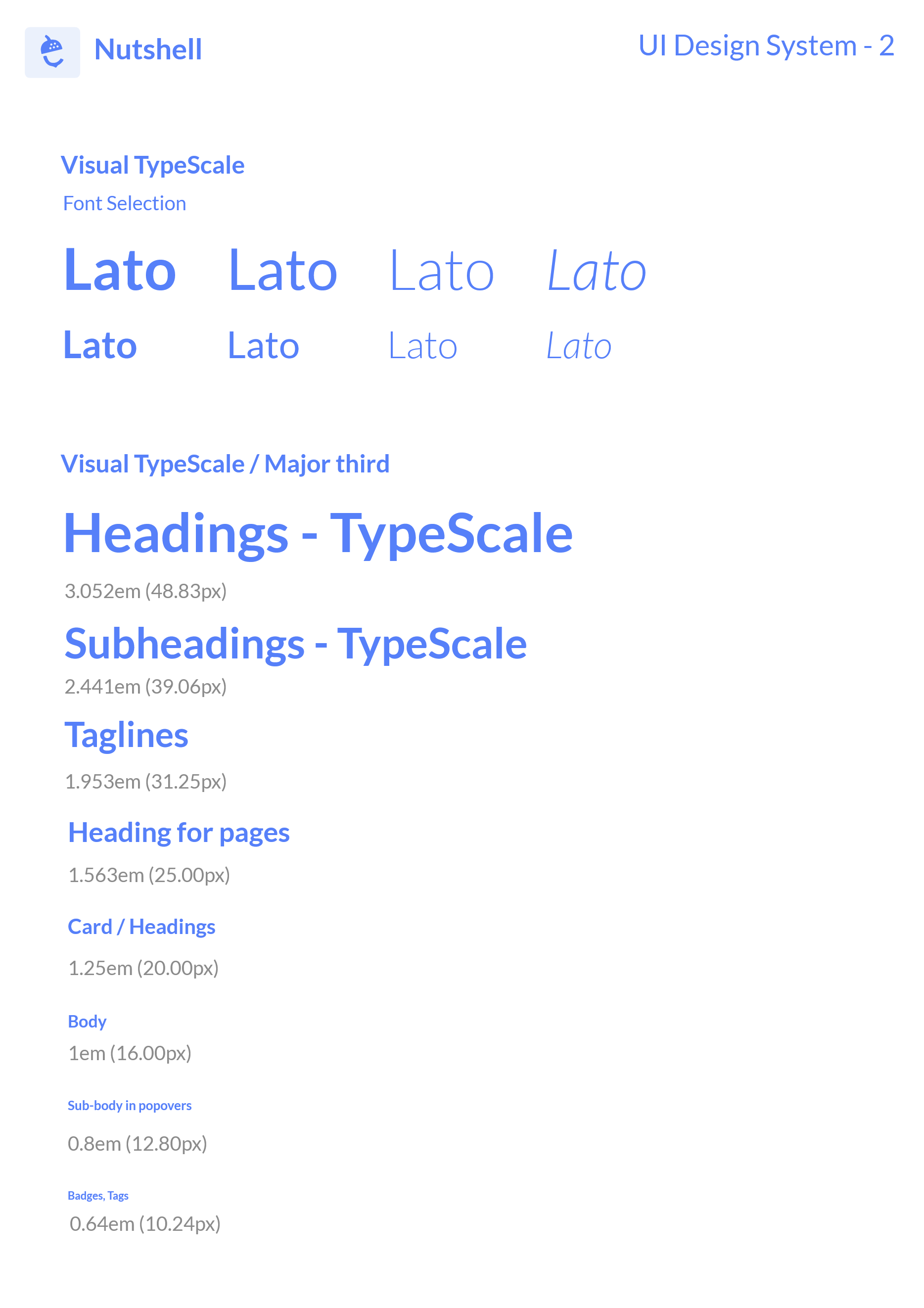Click the Sub-body in popovers sample
924x1308 pixels.
coord(129,1105)
